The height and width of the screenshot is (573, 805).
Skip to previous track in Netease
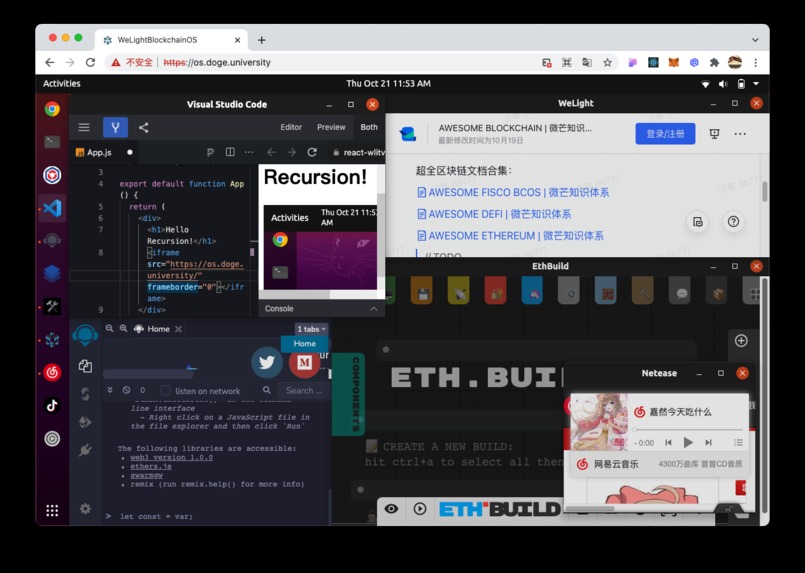668,442
